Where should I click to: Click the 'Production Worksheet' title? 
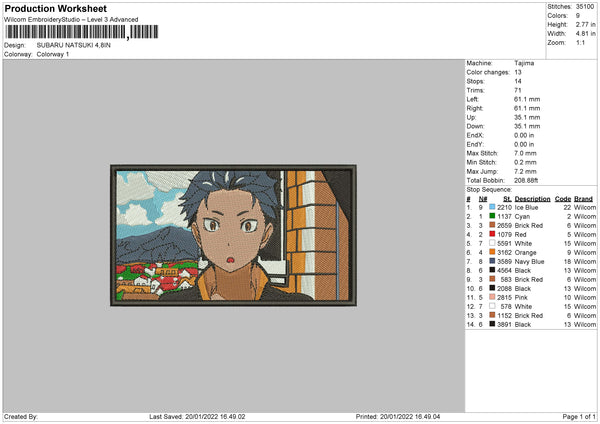(x=56, y=8)
